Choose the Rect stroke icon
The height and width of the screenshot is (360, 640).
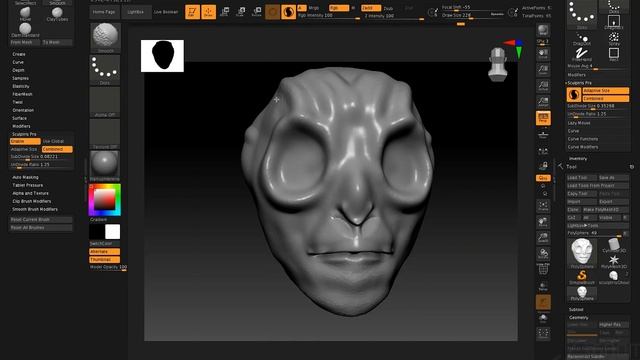pos(614,55)
